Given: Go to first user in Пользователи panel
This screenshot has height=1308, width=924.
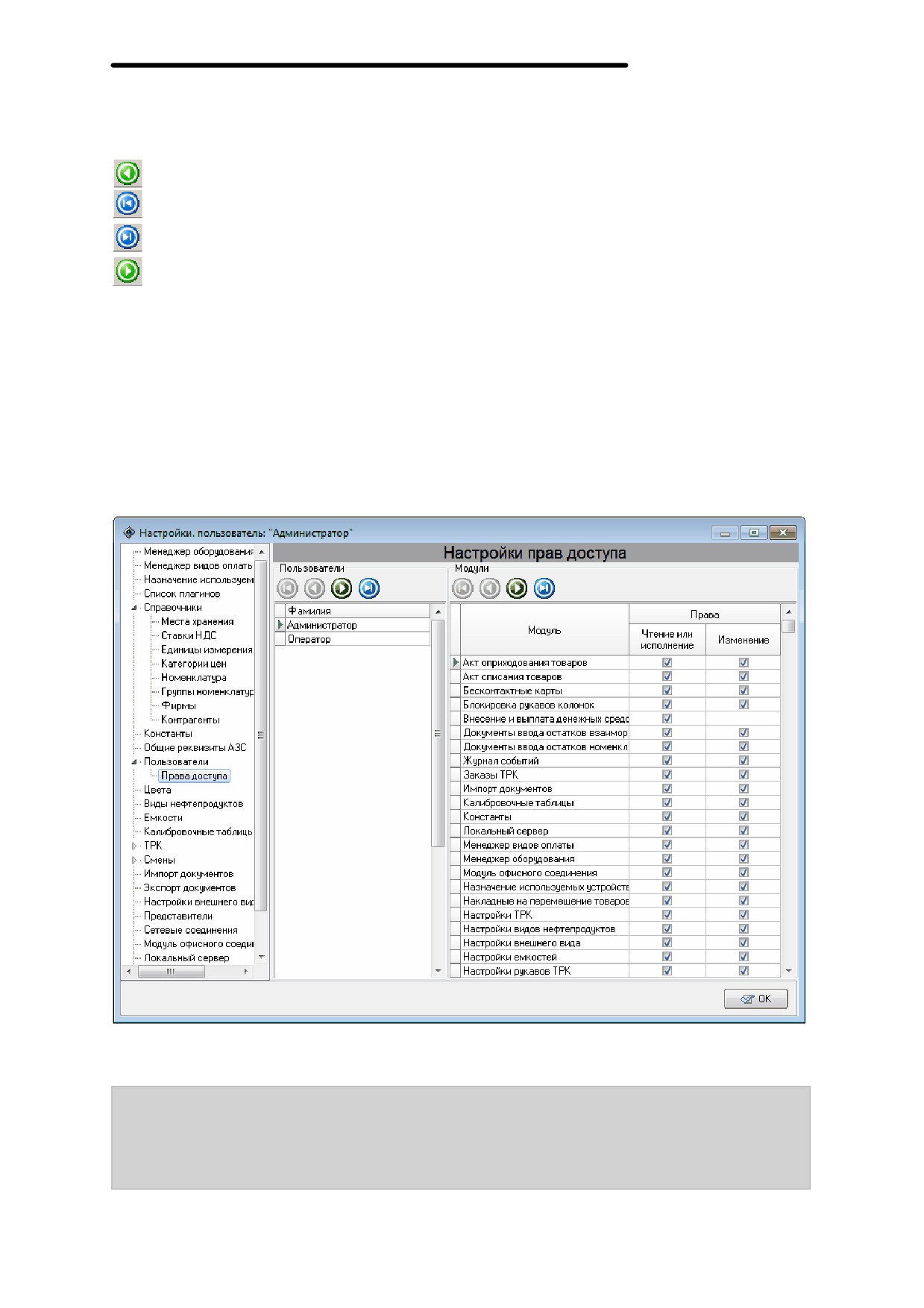Looking at the screenshot, I should (x=288, y=588).
